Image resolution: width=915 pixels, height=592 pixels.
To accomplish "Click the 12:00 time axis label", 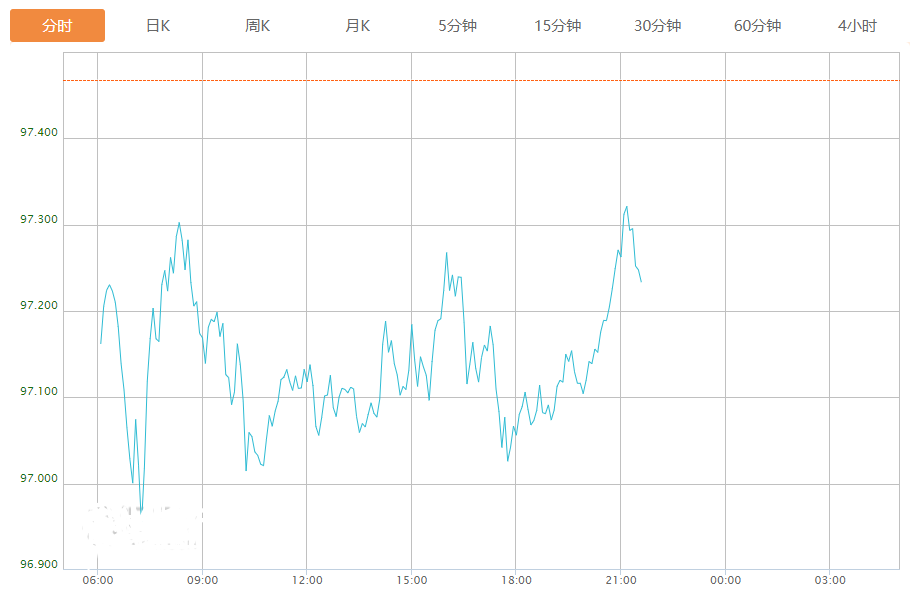I will pyautogui.click(x=307, y=580).
